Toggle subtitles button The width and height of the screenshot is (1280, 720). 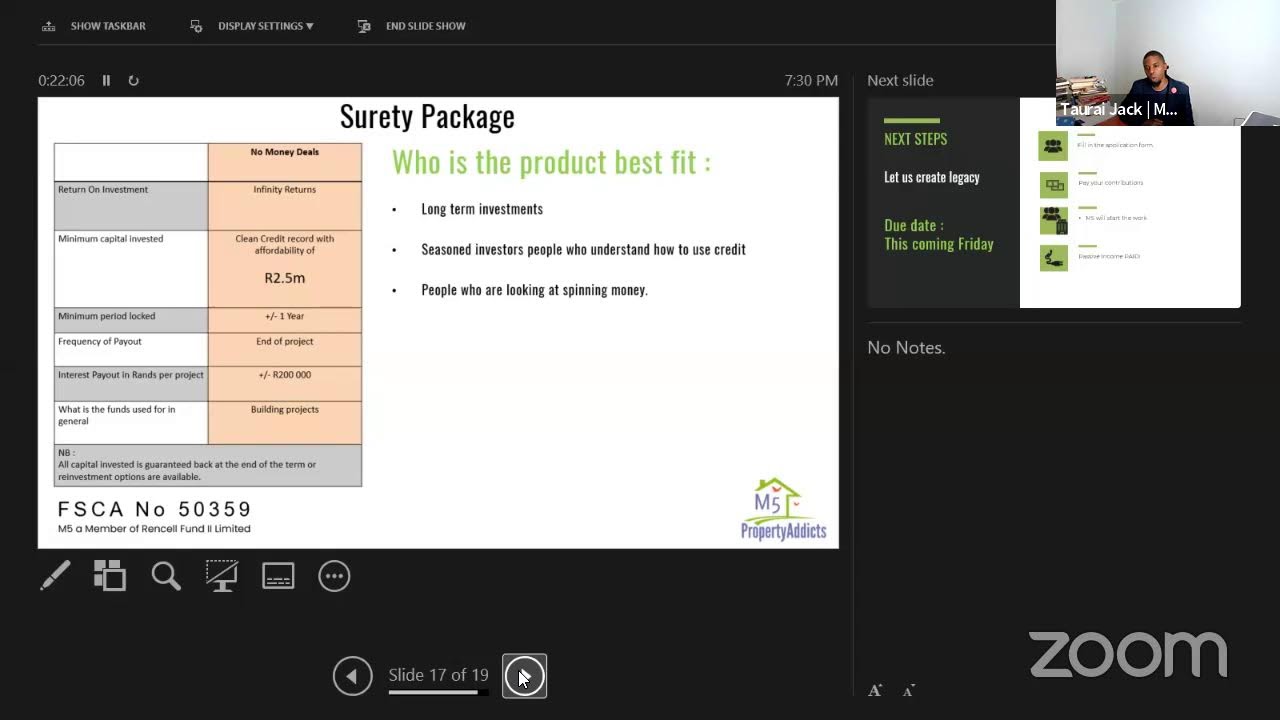point(278,576)
